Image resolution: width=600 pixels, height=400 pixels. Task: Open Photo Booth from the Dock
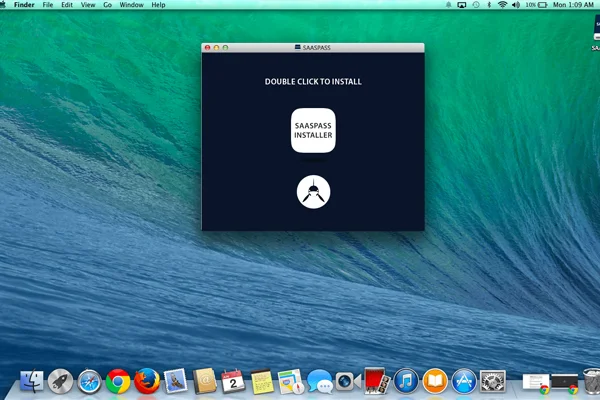click(x=377, y=381)
